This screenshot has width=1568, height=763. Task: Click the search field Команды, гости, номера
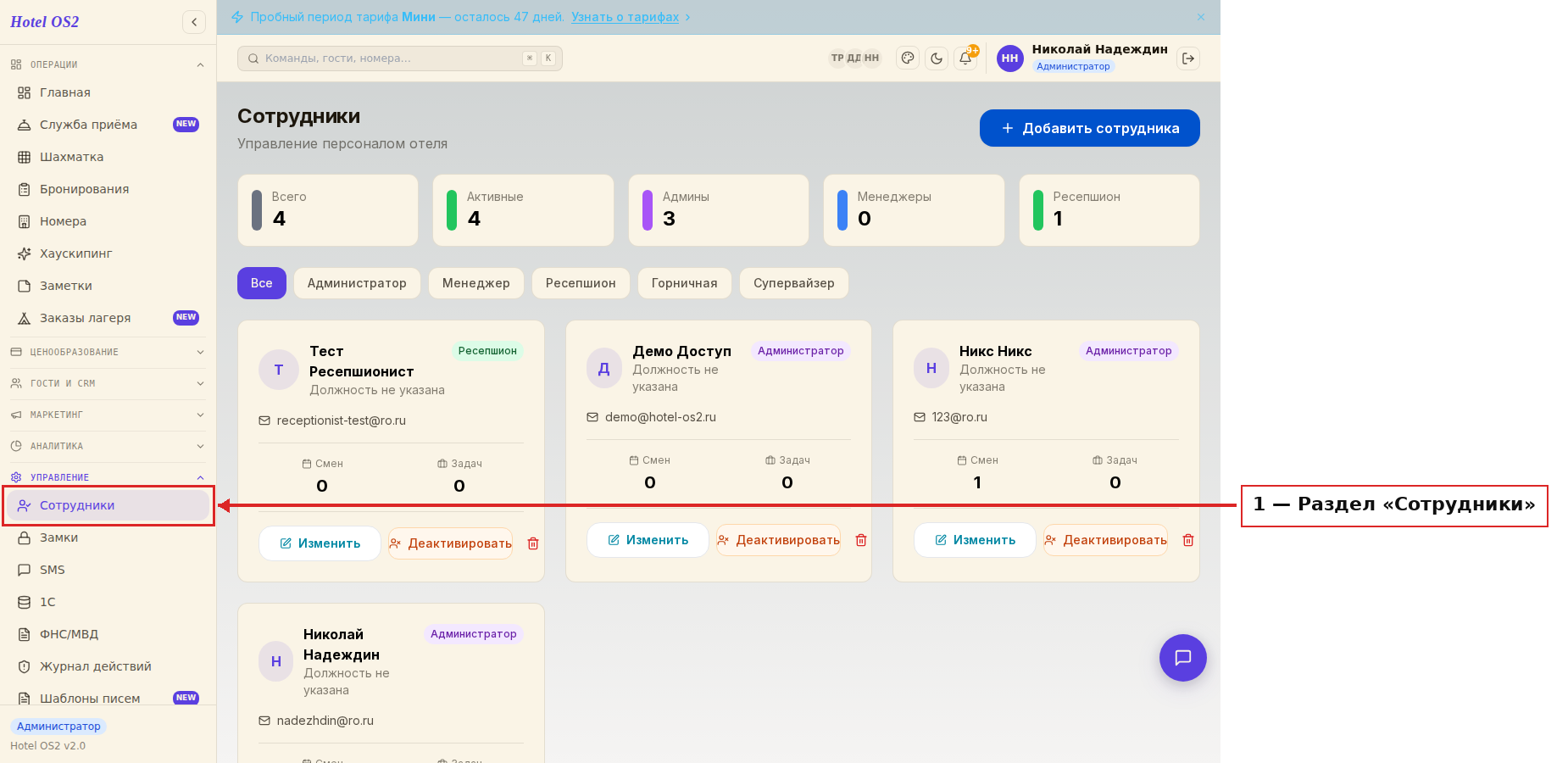coord(400,58)
